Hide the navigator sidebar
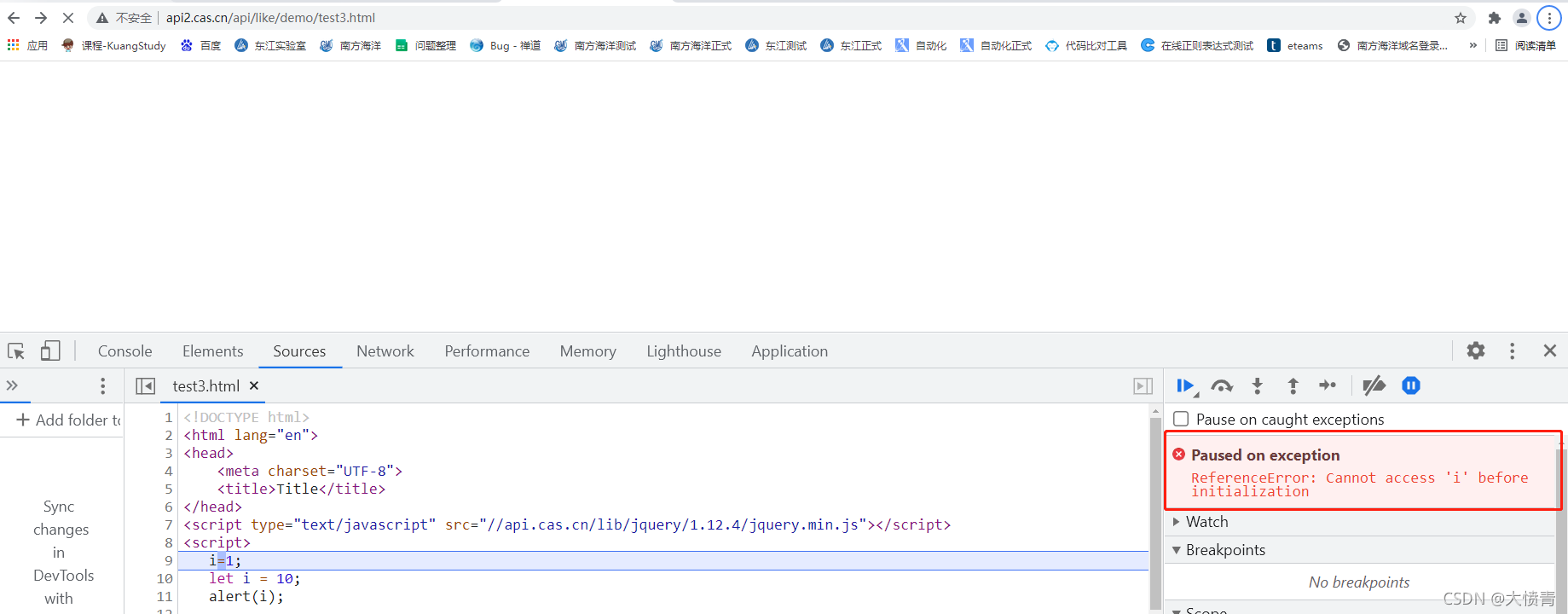This screenshot has width=1568, height=614. click(146, 385)
